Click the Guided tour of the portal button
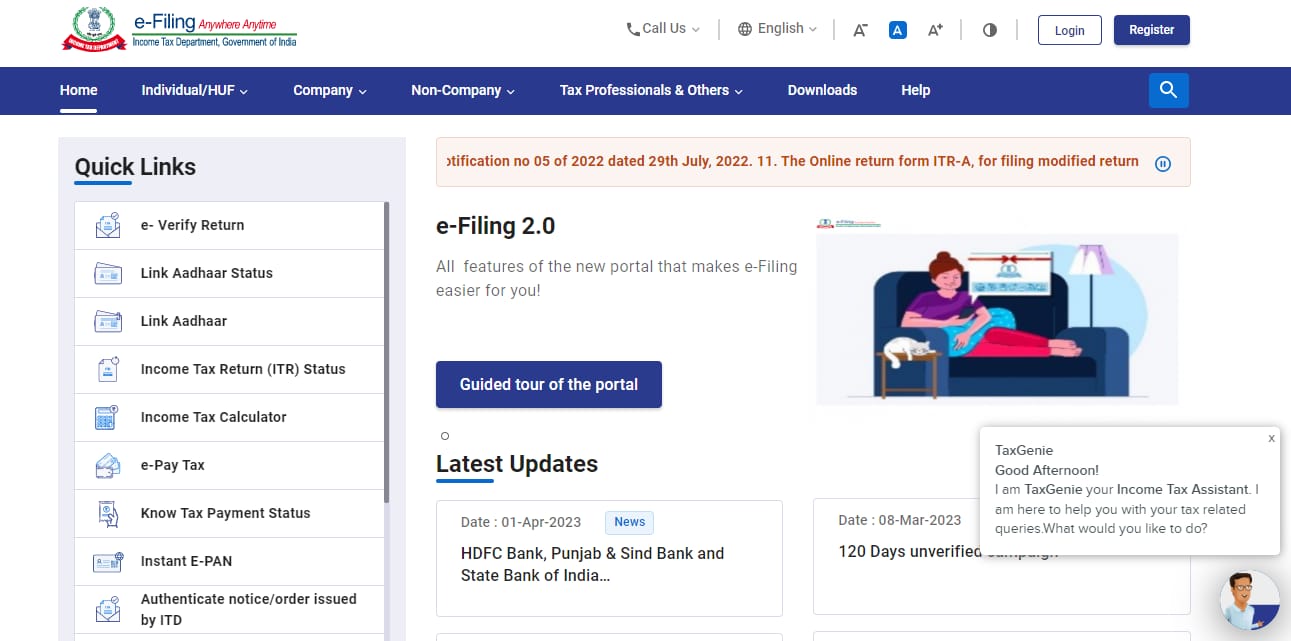 [x=548, y=384]
